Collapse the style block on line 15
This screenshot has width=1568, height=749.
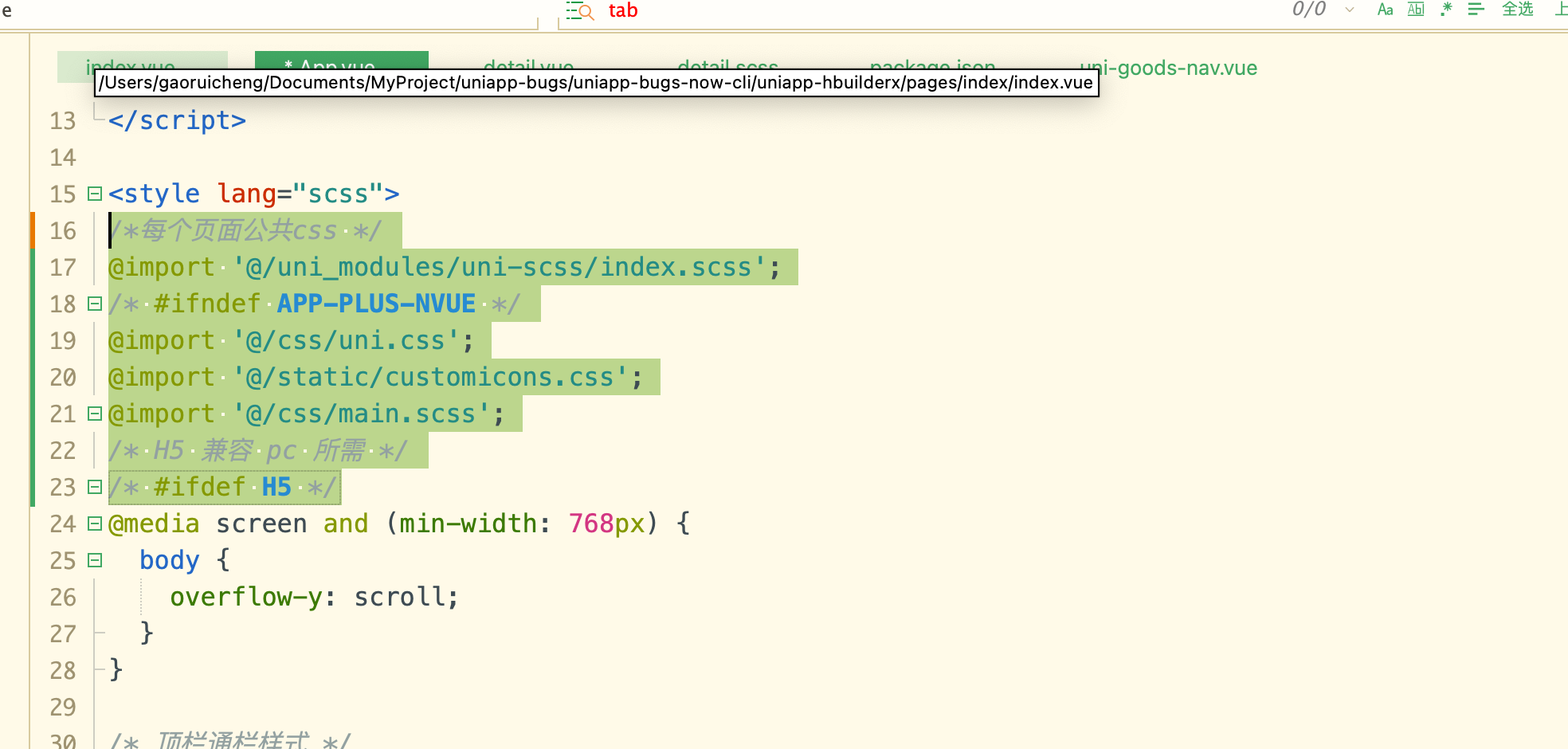[95, 194]
